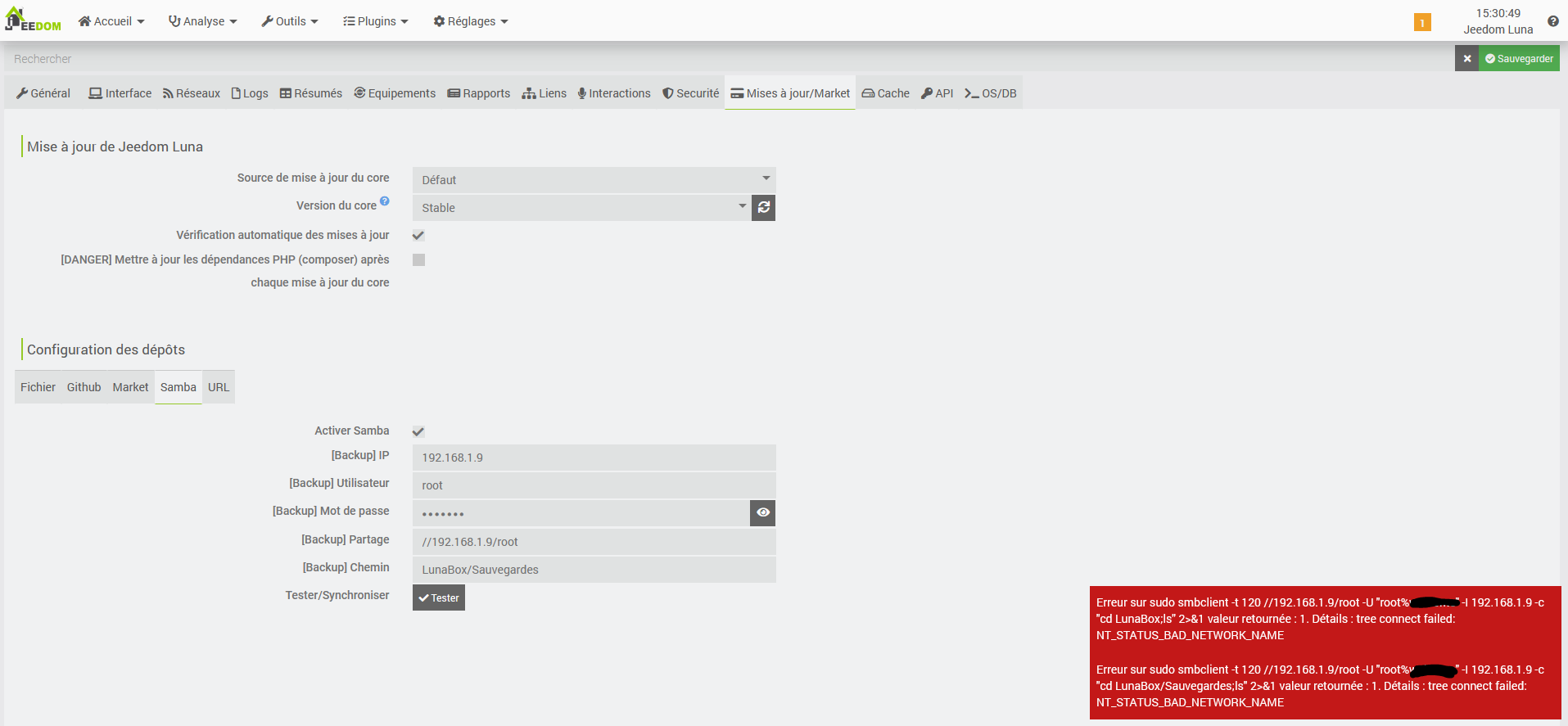Open the orange notification badge
1568x726 pixels.
pos(1422,22)
